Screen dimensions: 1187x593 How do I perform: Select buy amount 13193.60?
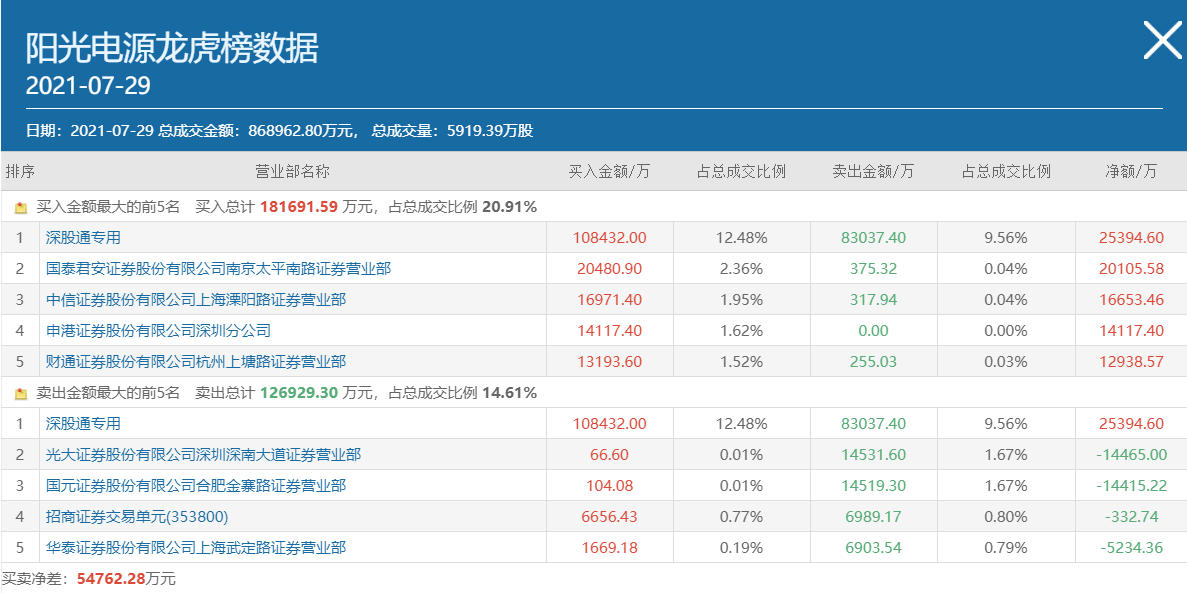(x=609, y=362)
